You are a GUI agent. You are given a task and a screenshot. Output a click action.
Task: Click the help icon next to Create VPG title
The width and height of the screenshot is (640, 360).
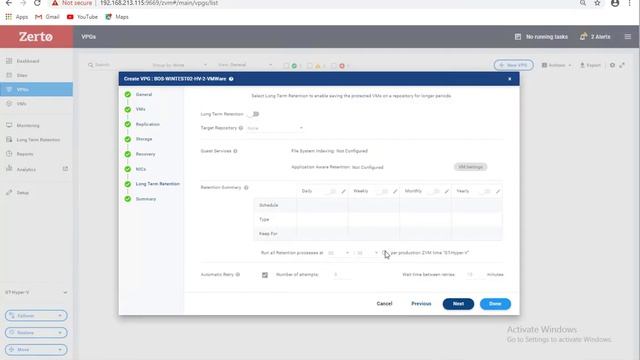tap(231, 79)
